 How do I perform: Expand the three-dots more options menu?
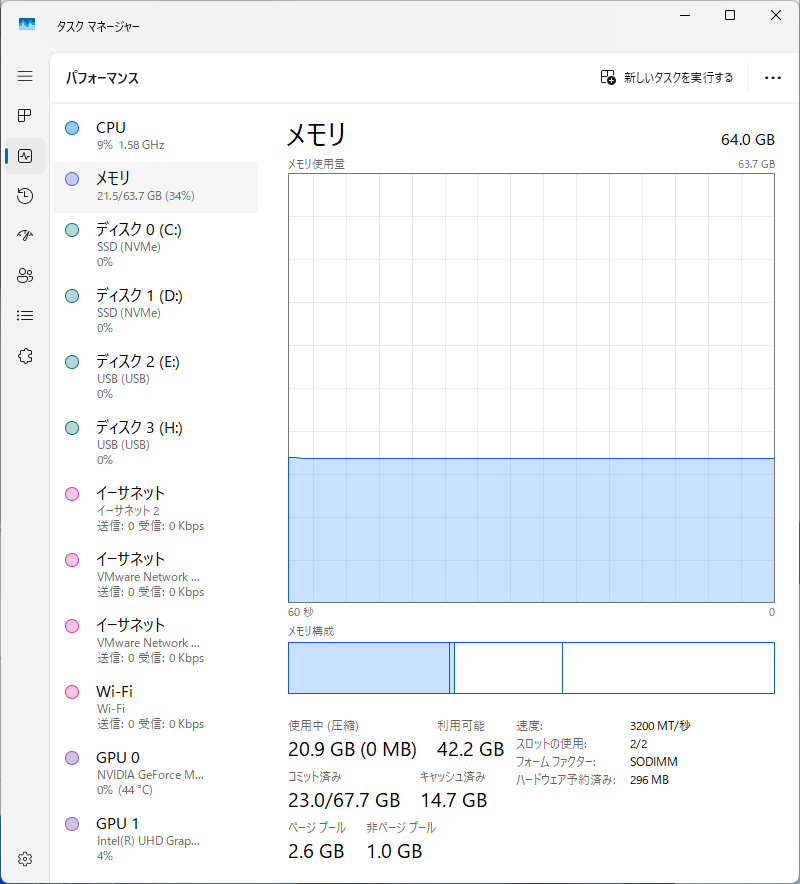pyautogui.click(x=772, y=77)
